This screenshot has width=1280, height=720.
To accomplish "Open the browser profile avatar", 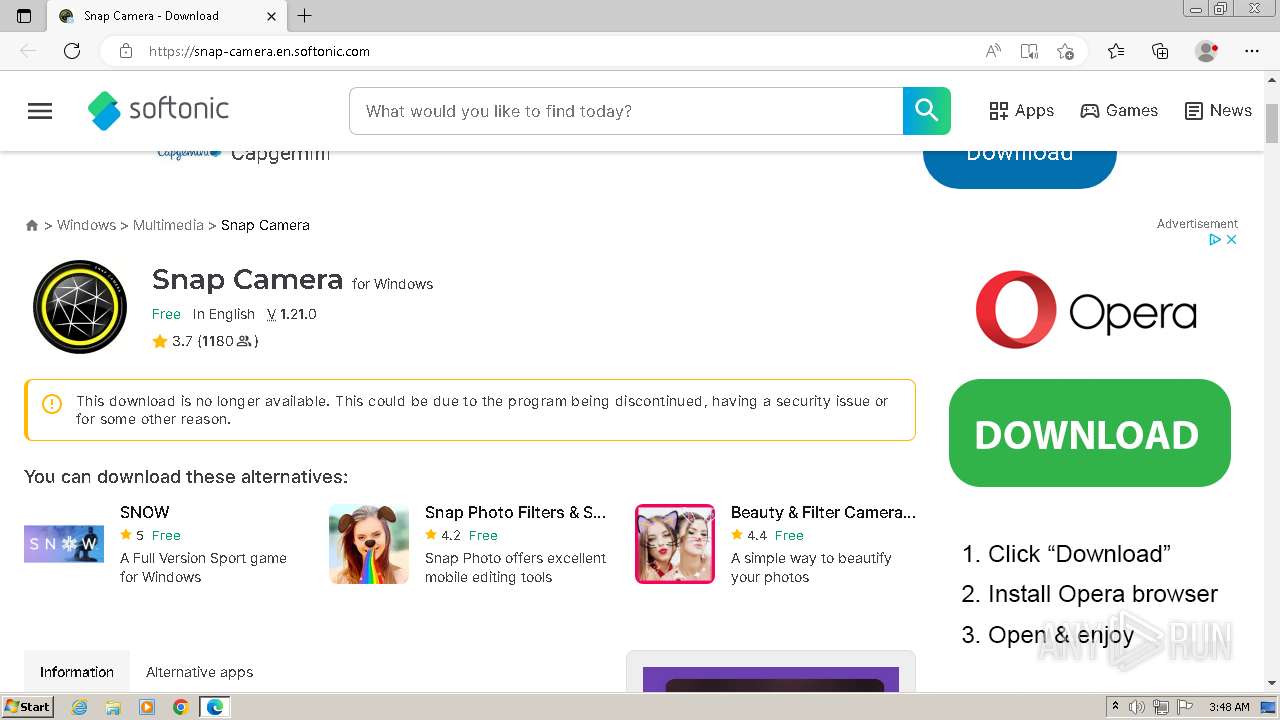I will 1206,51.
